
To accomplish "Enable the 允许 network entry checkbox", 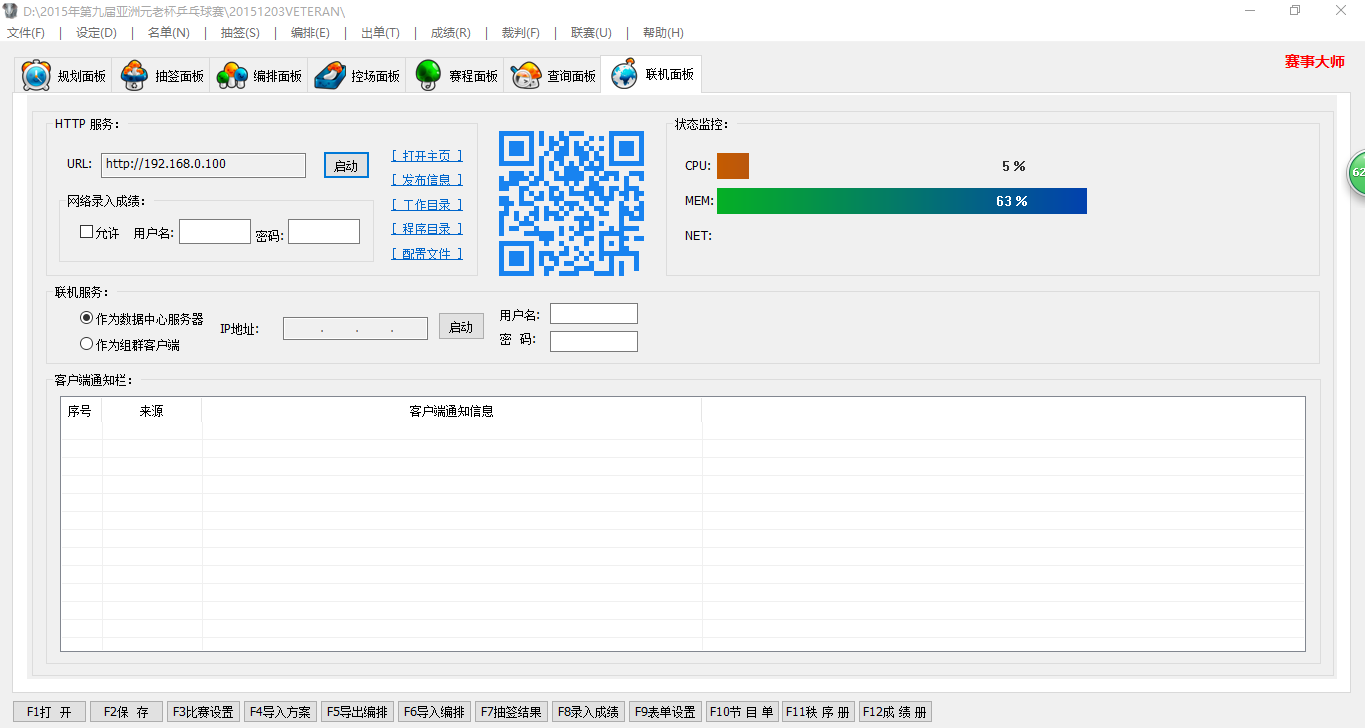I will [x=87, y=232].
